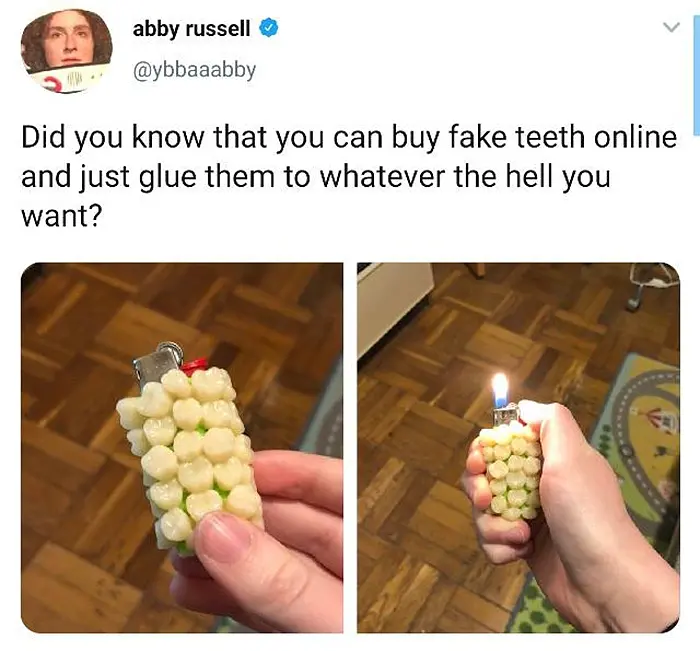Open the tweet options chevron

coord(671,28)
